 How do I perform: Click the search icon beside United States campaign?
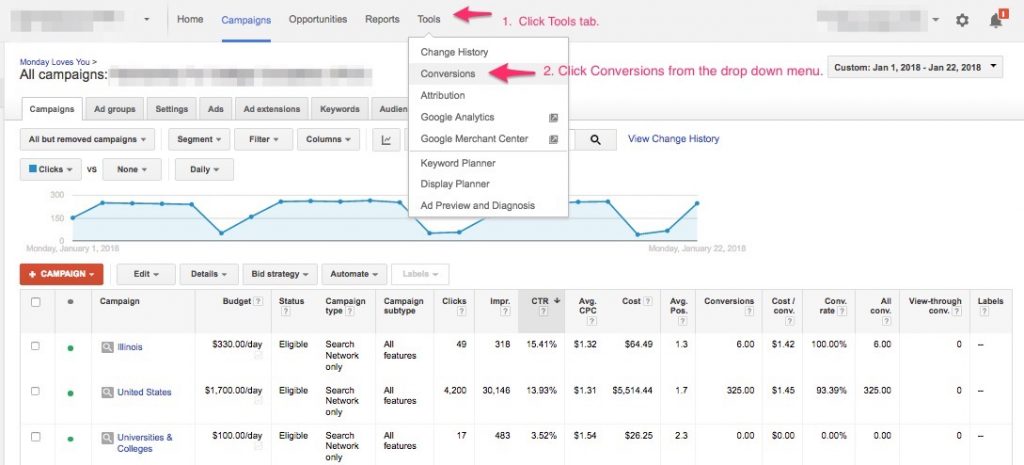pos(107,393)
